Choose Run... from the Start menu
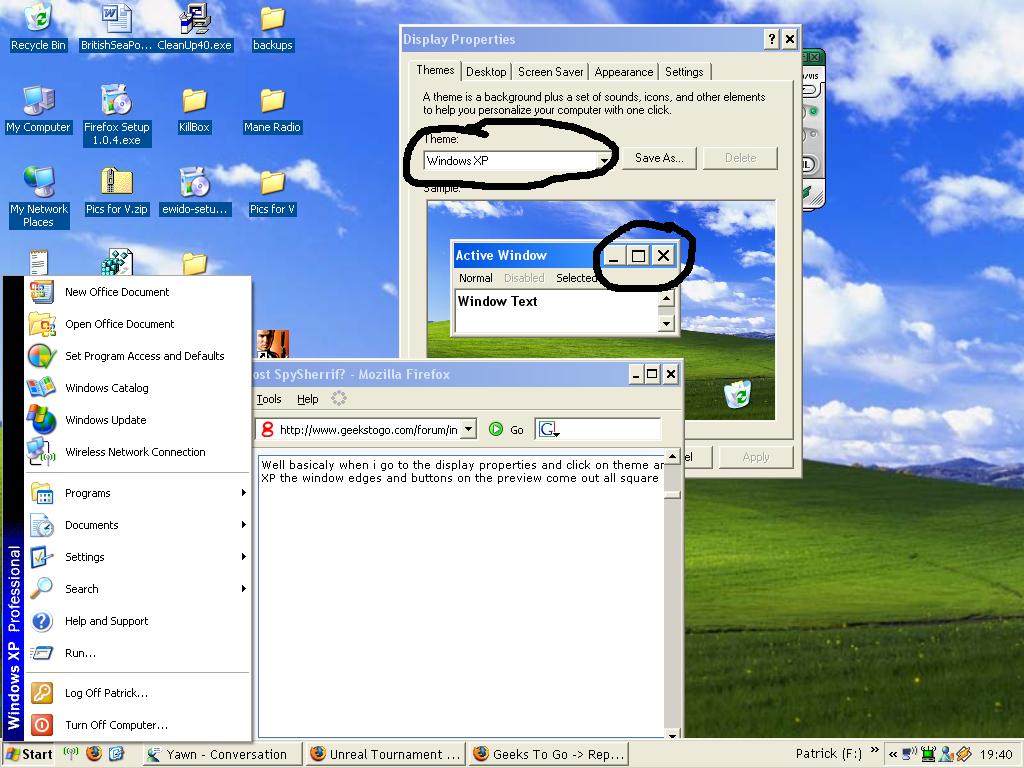Viewport: 1024px width, 768px height. tap(138, 653)
